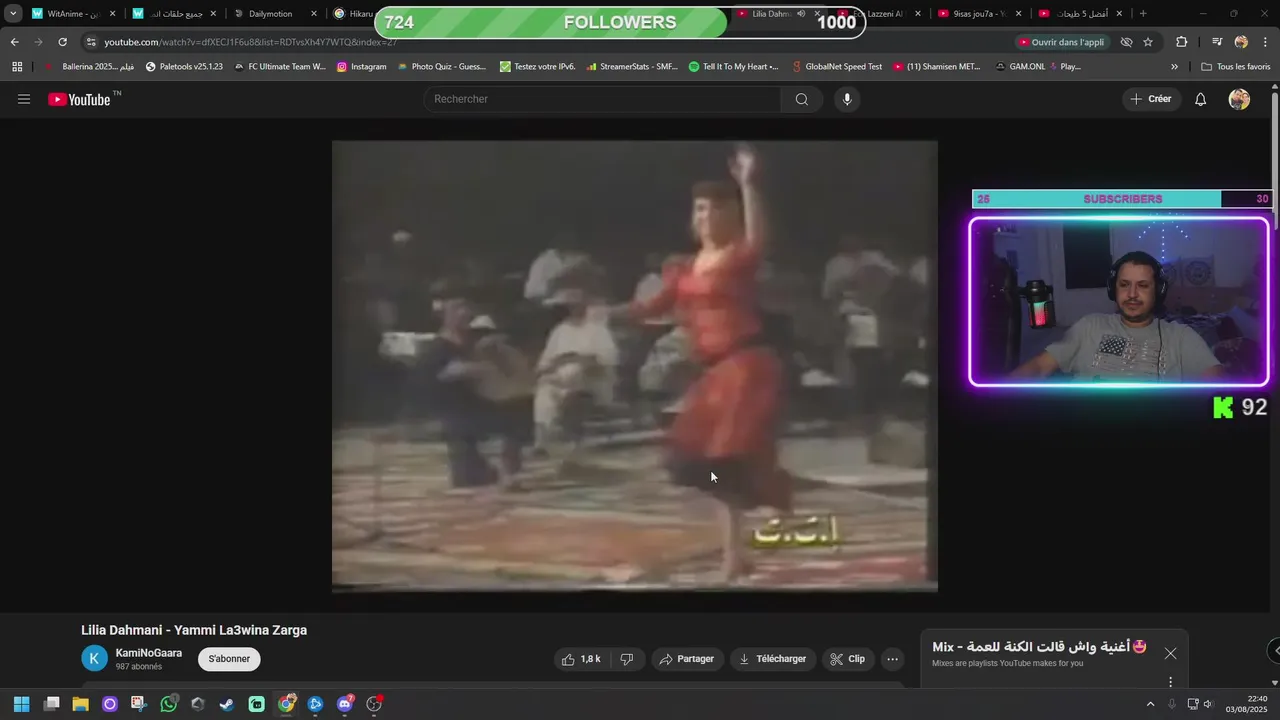Open the YouTube hamburger guide menu
This screenshot has width=1280, height=720.
coord(24,99)
